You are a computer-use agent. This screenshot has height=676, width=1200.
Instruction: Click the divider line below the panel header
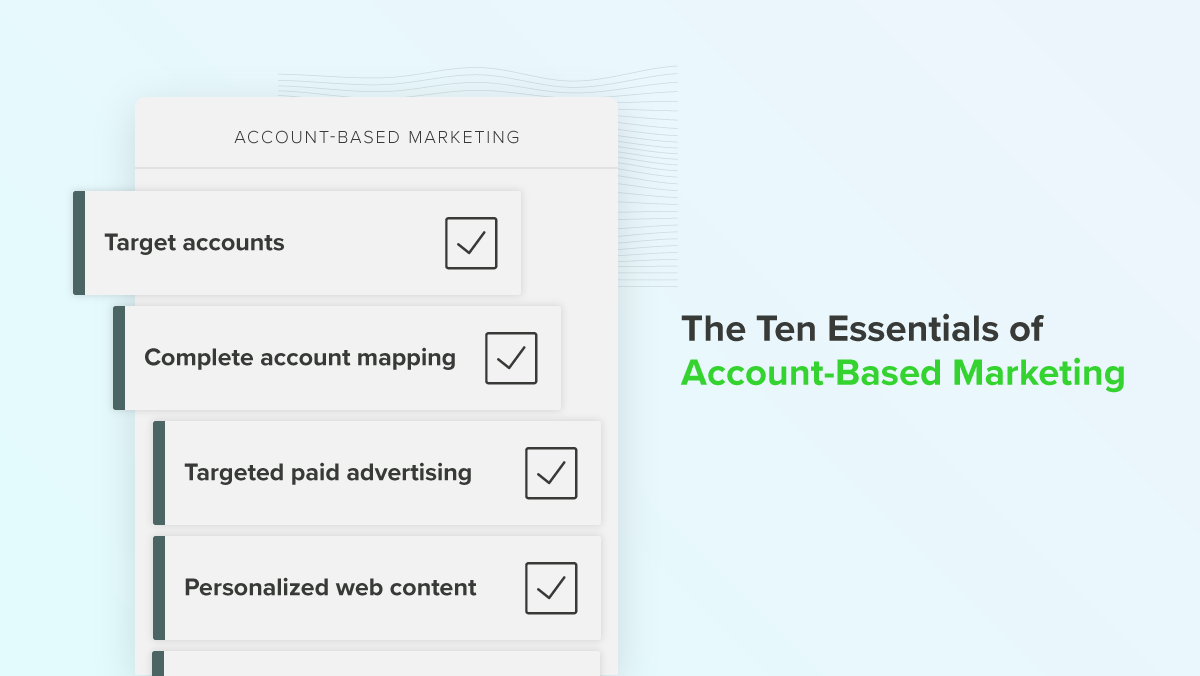click(x=377, y=167)
